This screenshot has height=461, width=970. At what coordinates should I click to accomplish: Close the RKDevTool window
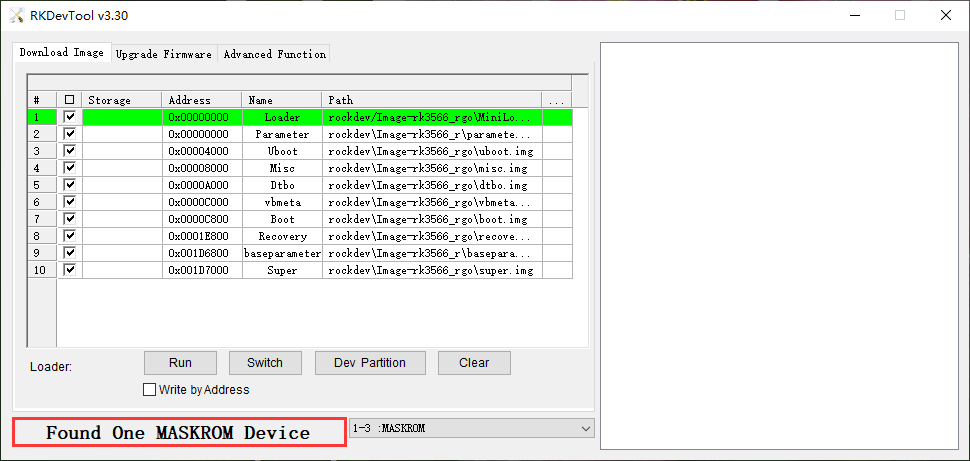[946, 15]
